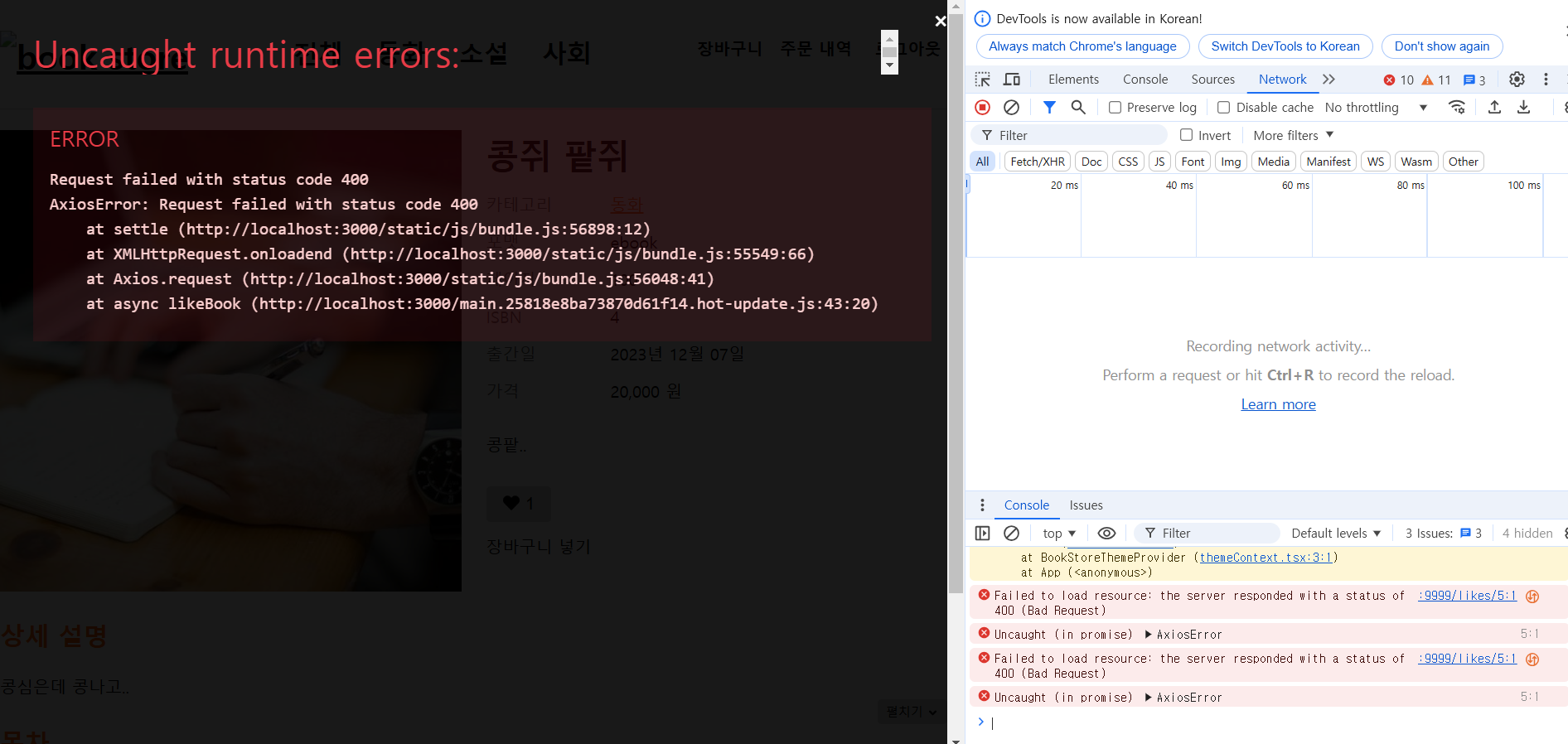Image resolution: width=1568 pixels, height=744 pixels.
Task: Open the Default levels dropdown
Action: [x=1336, y=534]
